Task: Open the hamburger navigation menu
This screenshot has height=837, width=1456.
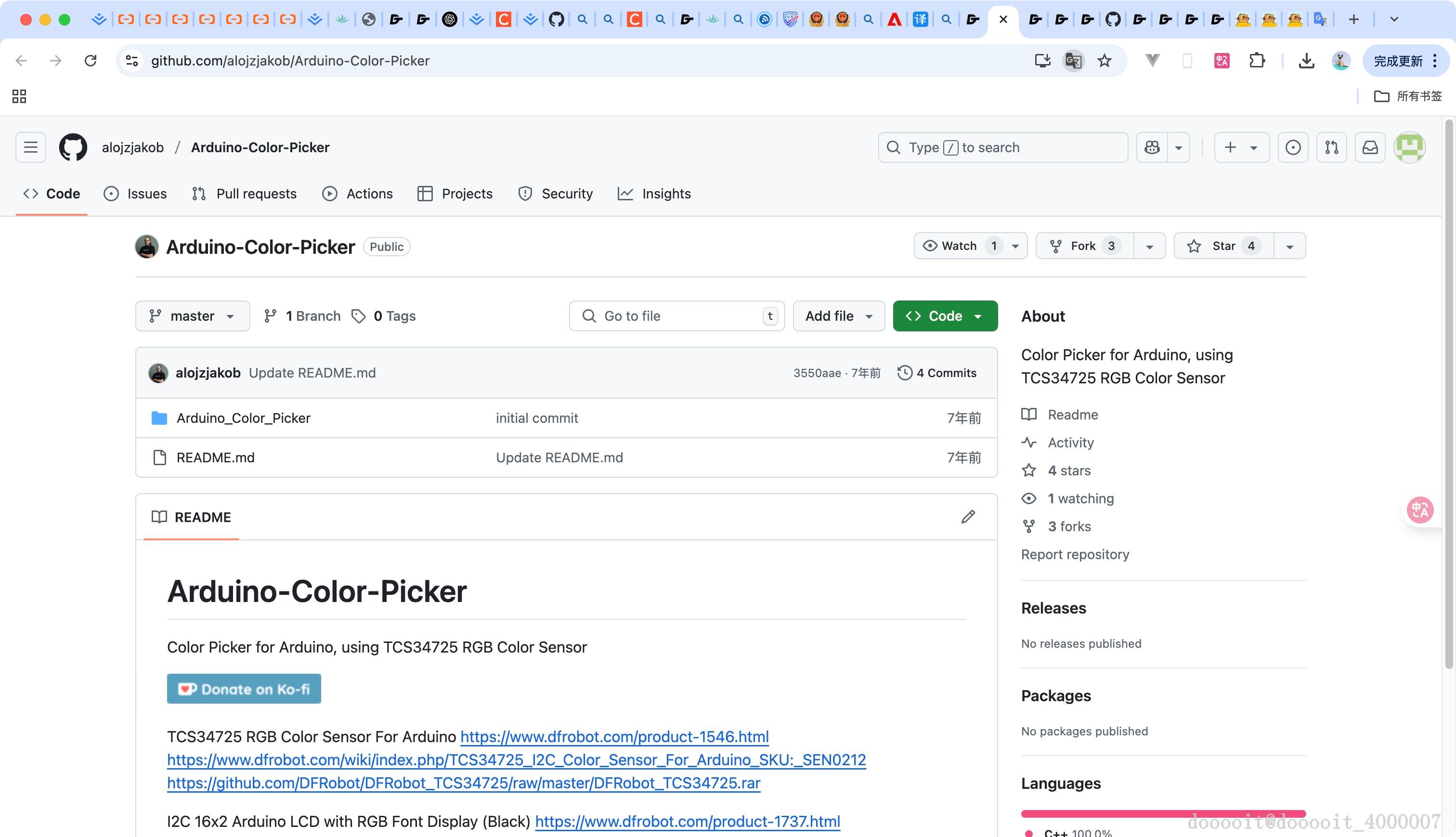Action: click(x=30, y=147)
